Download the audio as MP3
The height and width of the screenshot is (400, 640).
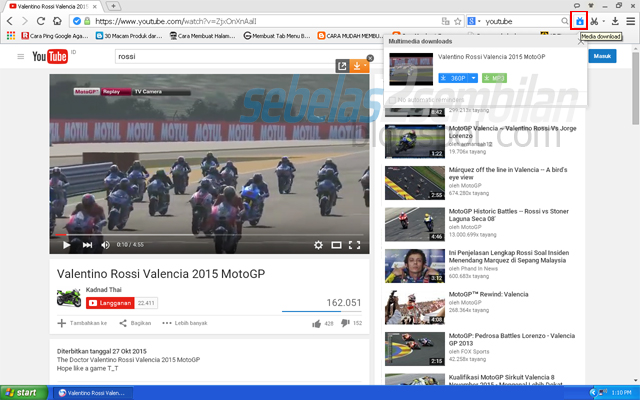(494, 78)
